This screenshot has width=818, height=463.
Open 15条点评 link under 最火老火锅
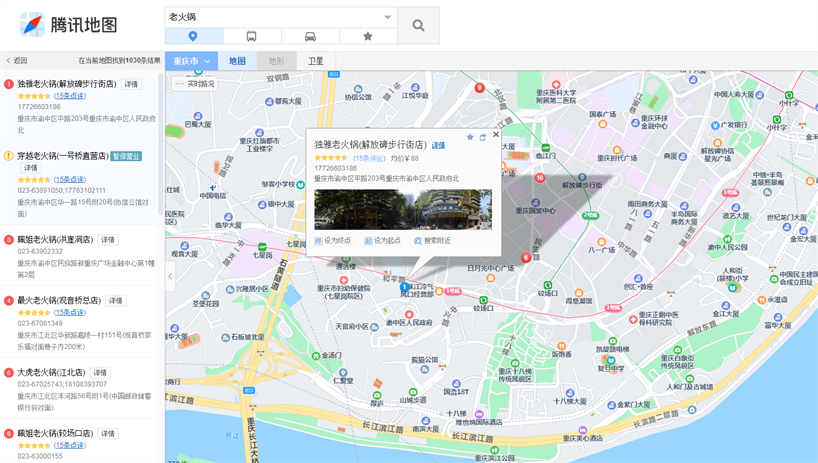(70, 312)
